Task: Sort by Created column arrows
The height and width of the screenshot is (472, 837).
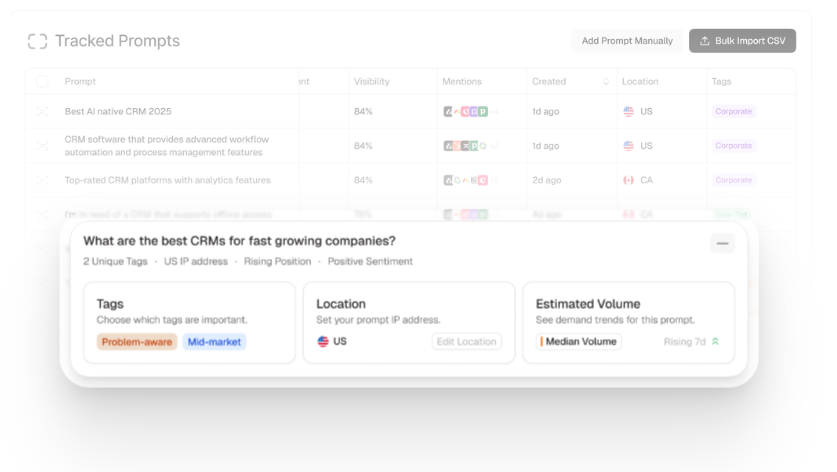Action: coord(606,81)
